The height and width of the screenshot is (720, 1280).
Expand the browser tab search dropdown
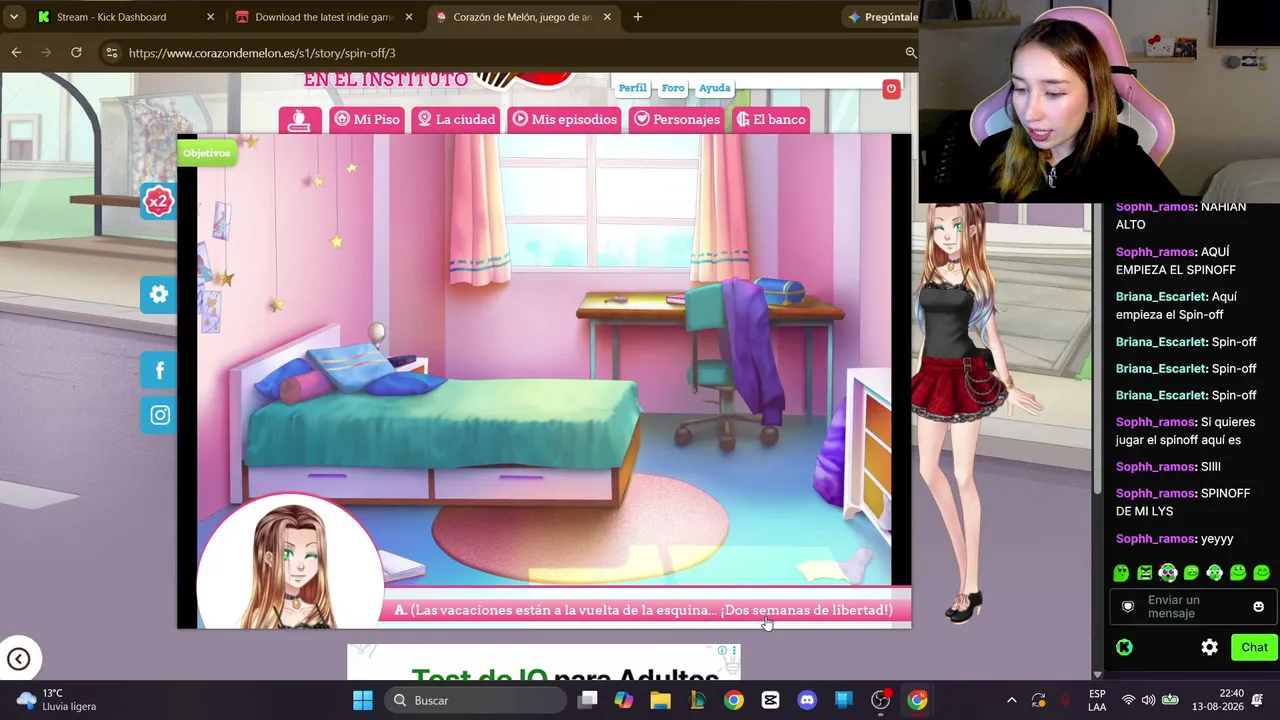pyautogui.click(x=14, y=17)
